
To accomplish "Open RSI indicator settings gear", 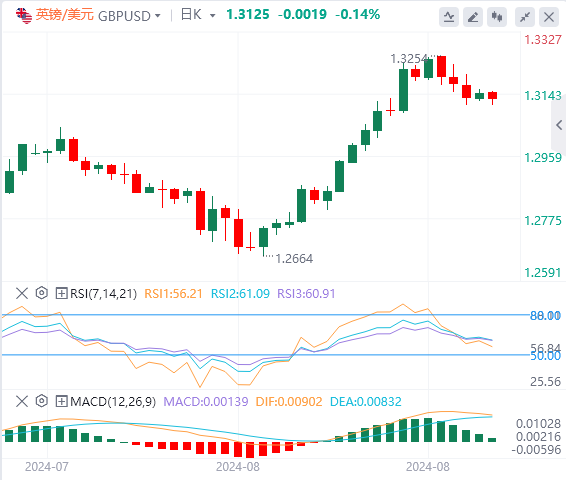I will [x=42, y=293].
